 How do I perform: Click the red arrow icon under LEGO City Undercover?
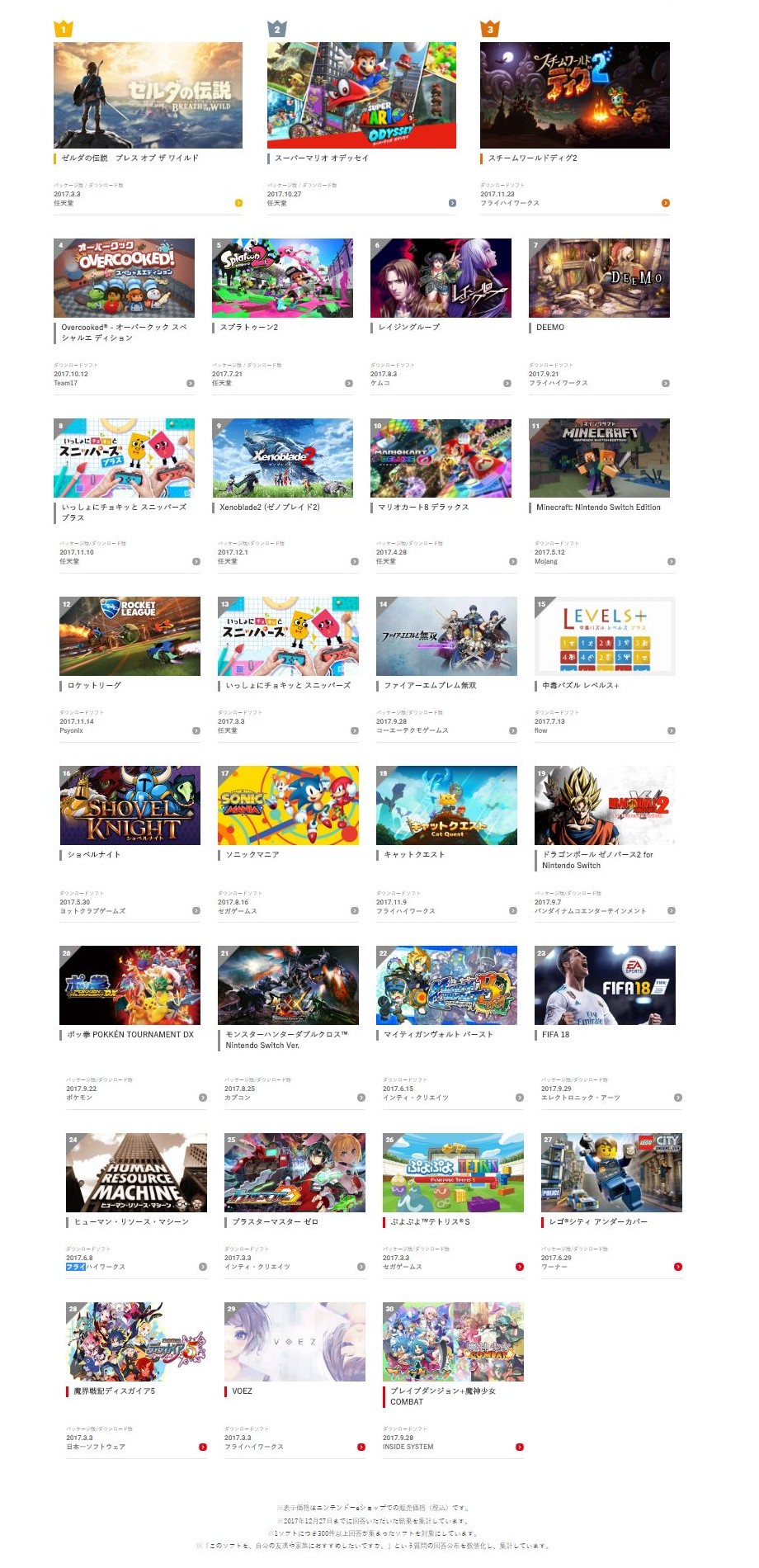coord(678,1266)
